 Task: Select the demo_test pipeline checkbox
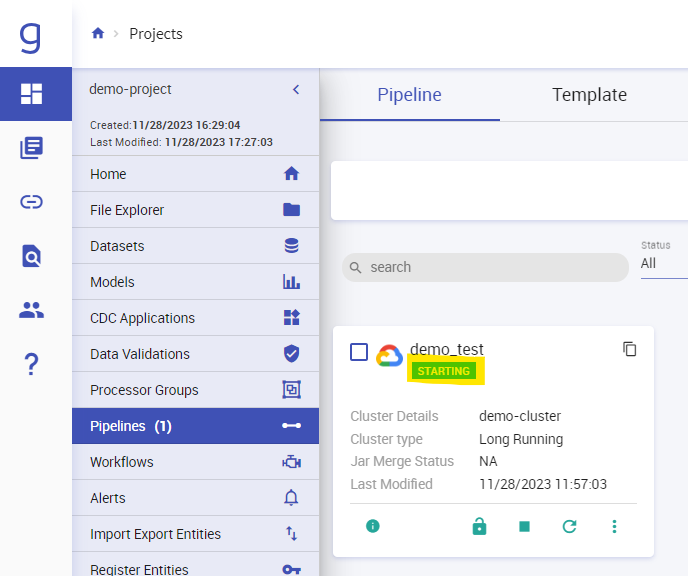pos(359,352)
